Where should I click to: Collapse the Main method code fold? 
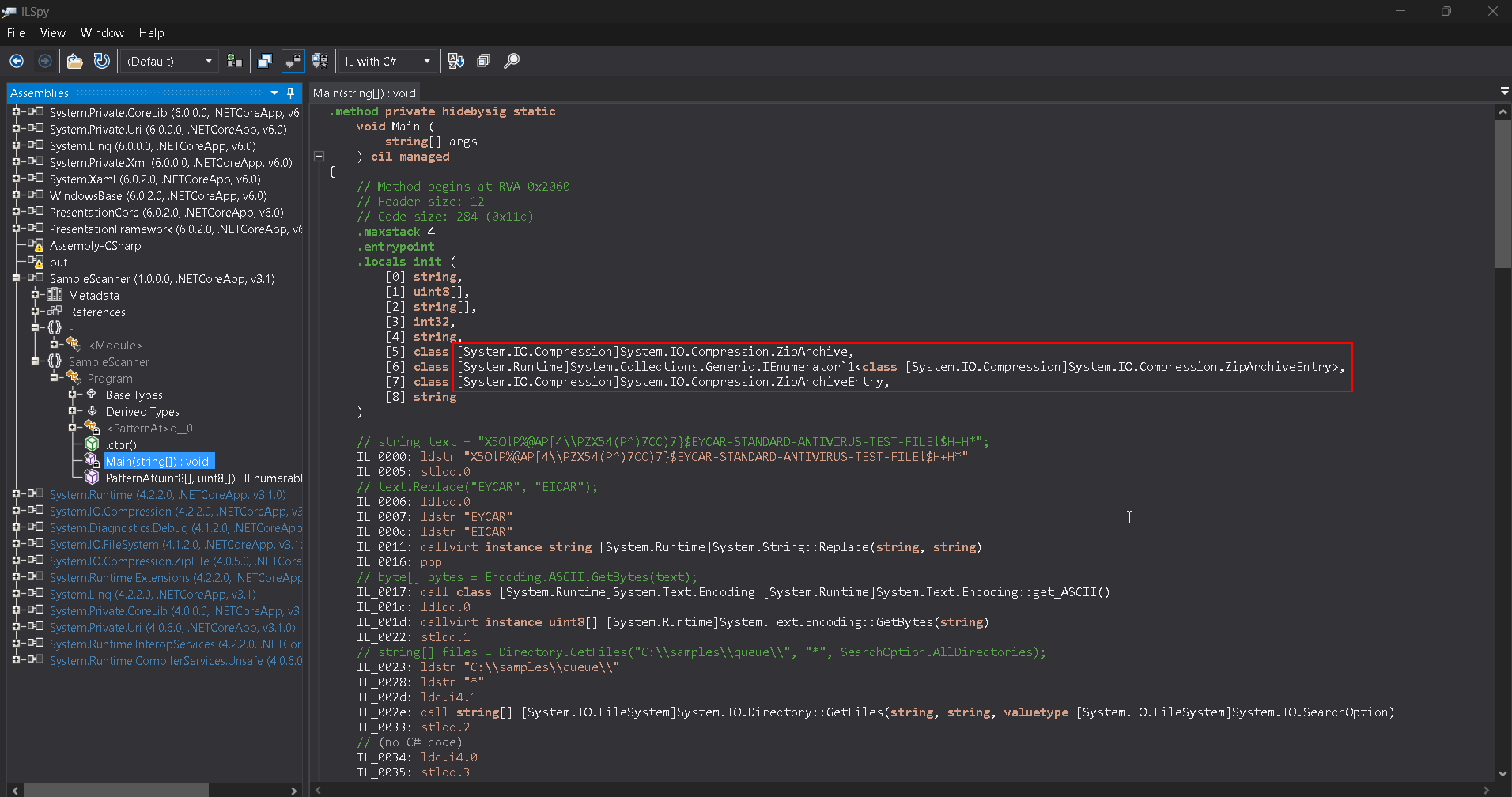point(319,157)
